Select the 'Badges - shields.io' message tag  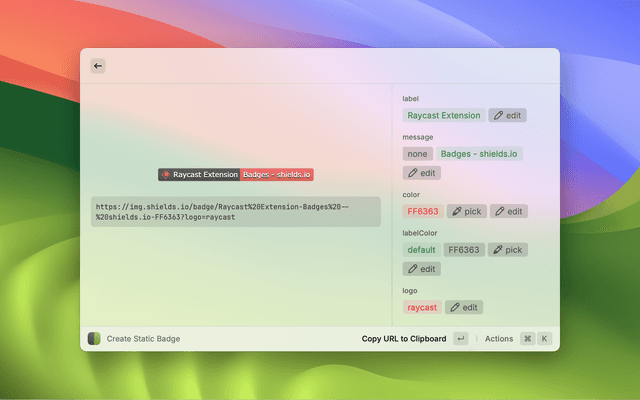point(479,154)
